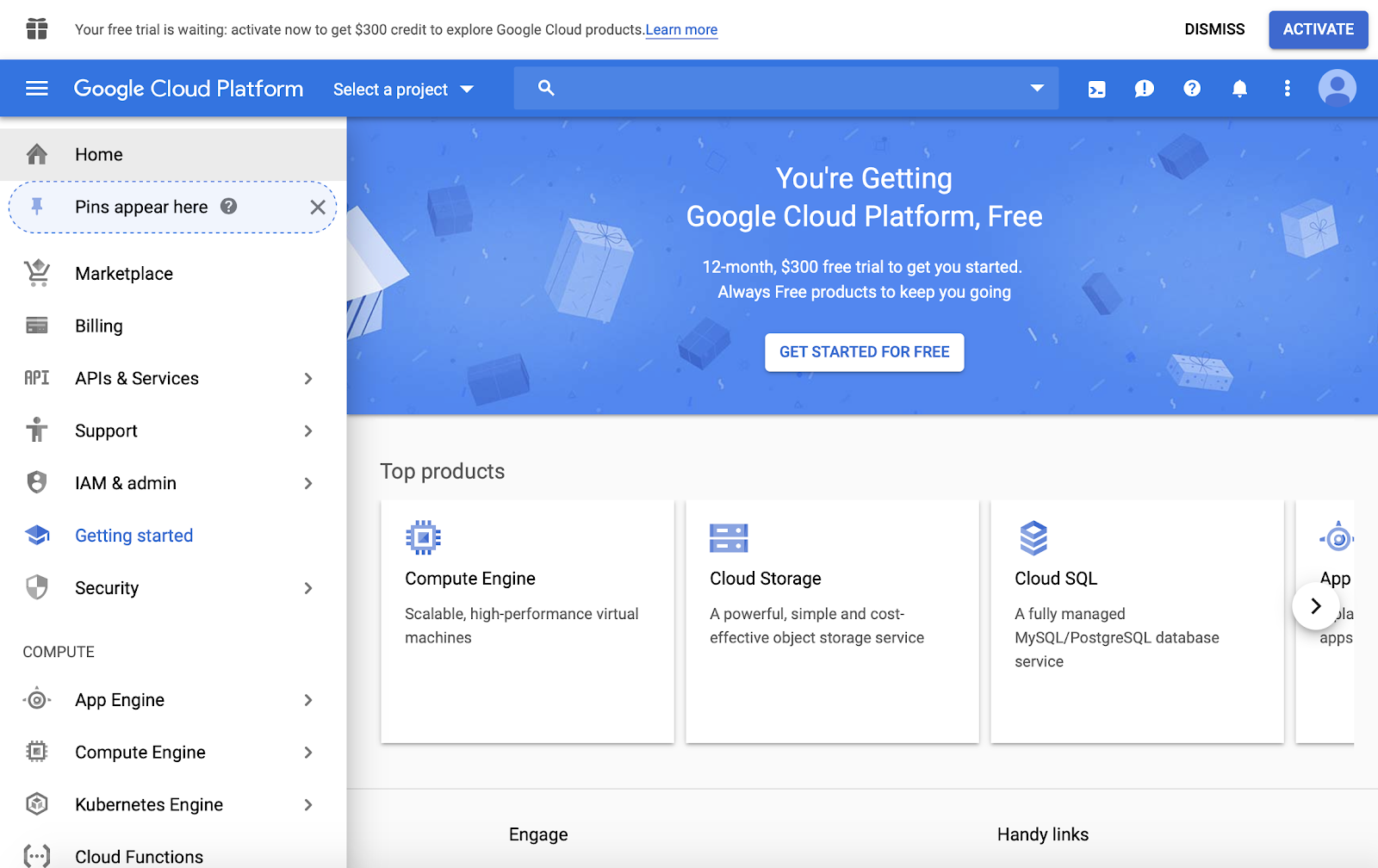
Task: Expand the IAM & admin submenu chevron
Action: (308, 484)
